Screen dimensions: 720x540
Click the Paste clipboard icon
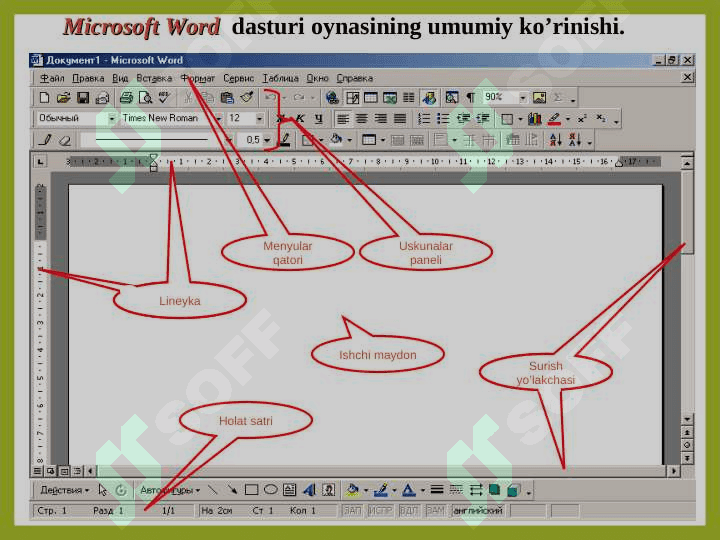point(227,97)
